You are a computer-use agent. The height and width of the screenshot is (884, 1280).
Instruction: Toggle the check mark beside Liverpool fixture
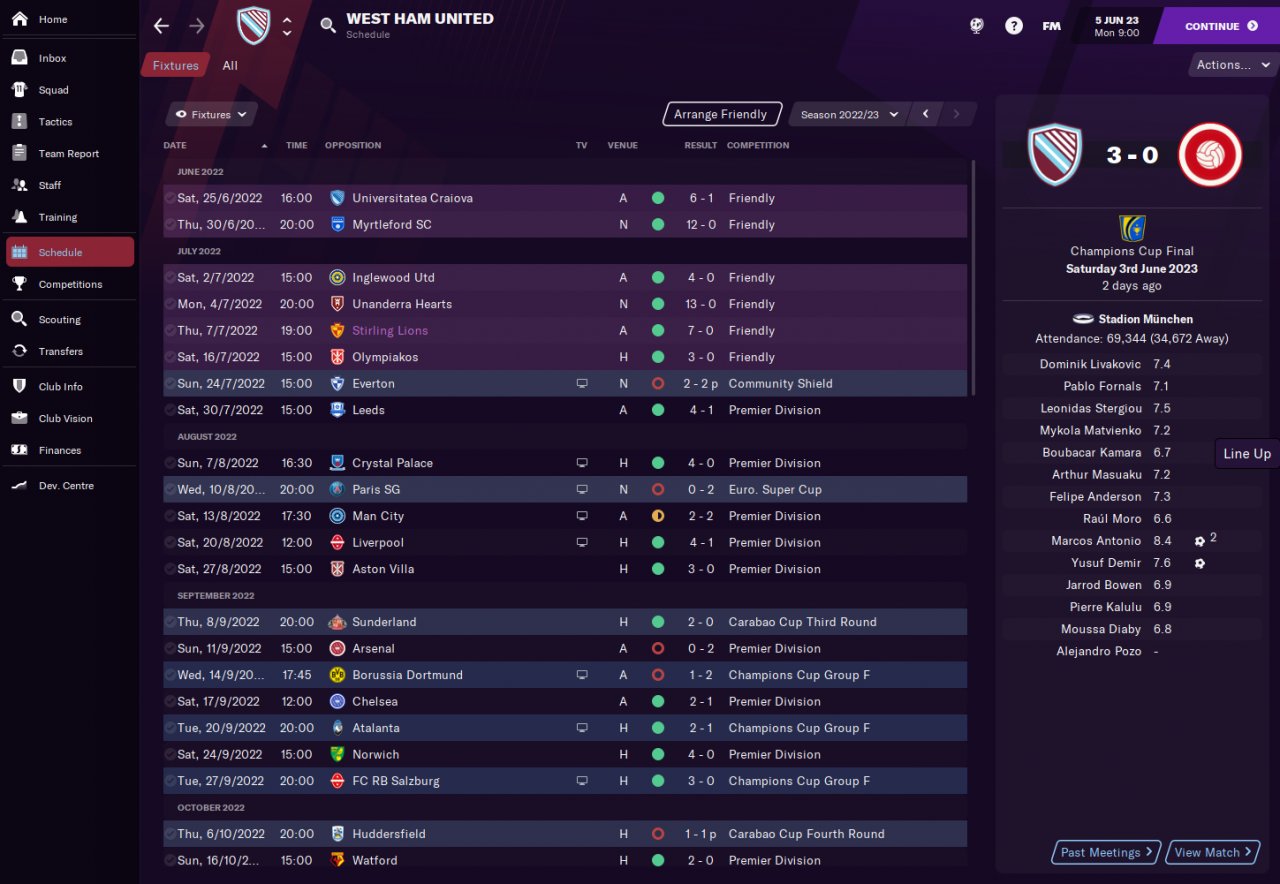(x=169, y=543)
